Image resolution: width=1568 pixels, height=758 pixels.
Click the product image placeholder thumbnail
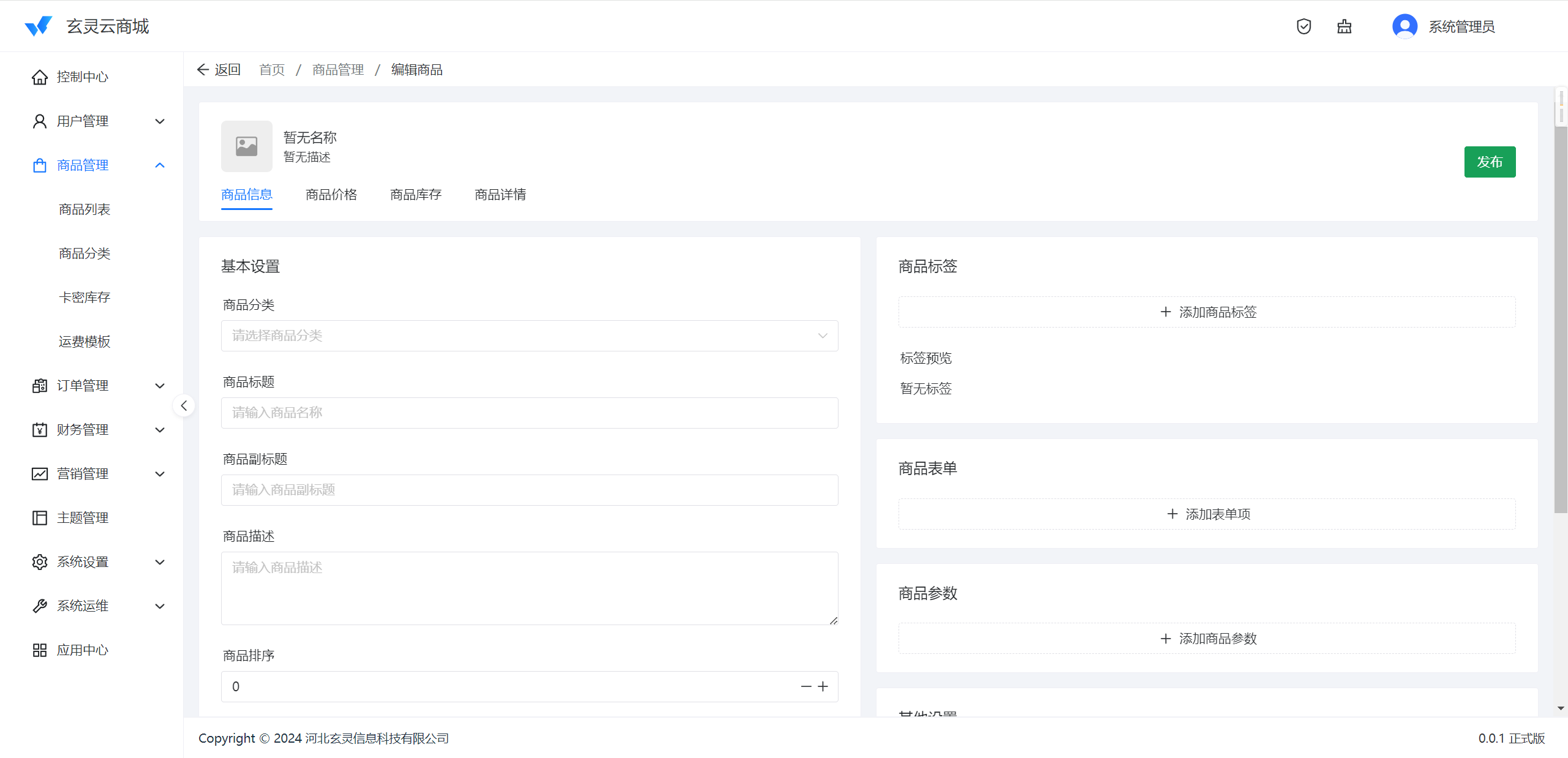pos(246,146)
